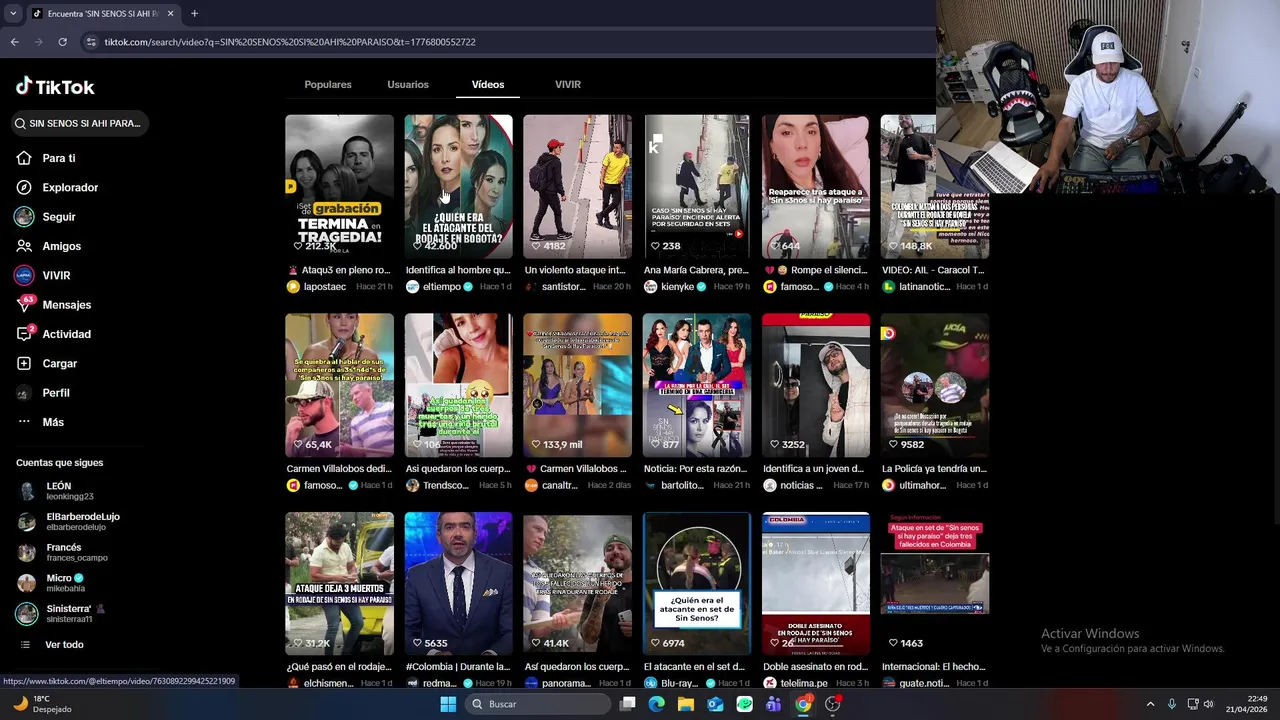This screenshot has height=720, width=1280.
Task: Open the TikTok logo home link
Action: (55, 87)
